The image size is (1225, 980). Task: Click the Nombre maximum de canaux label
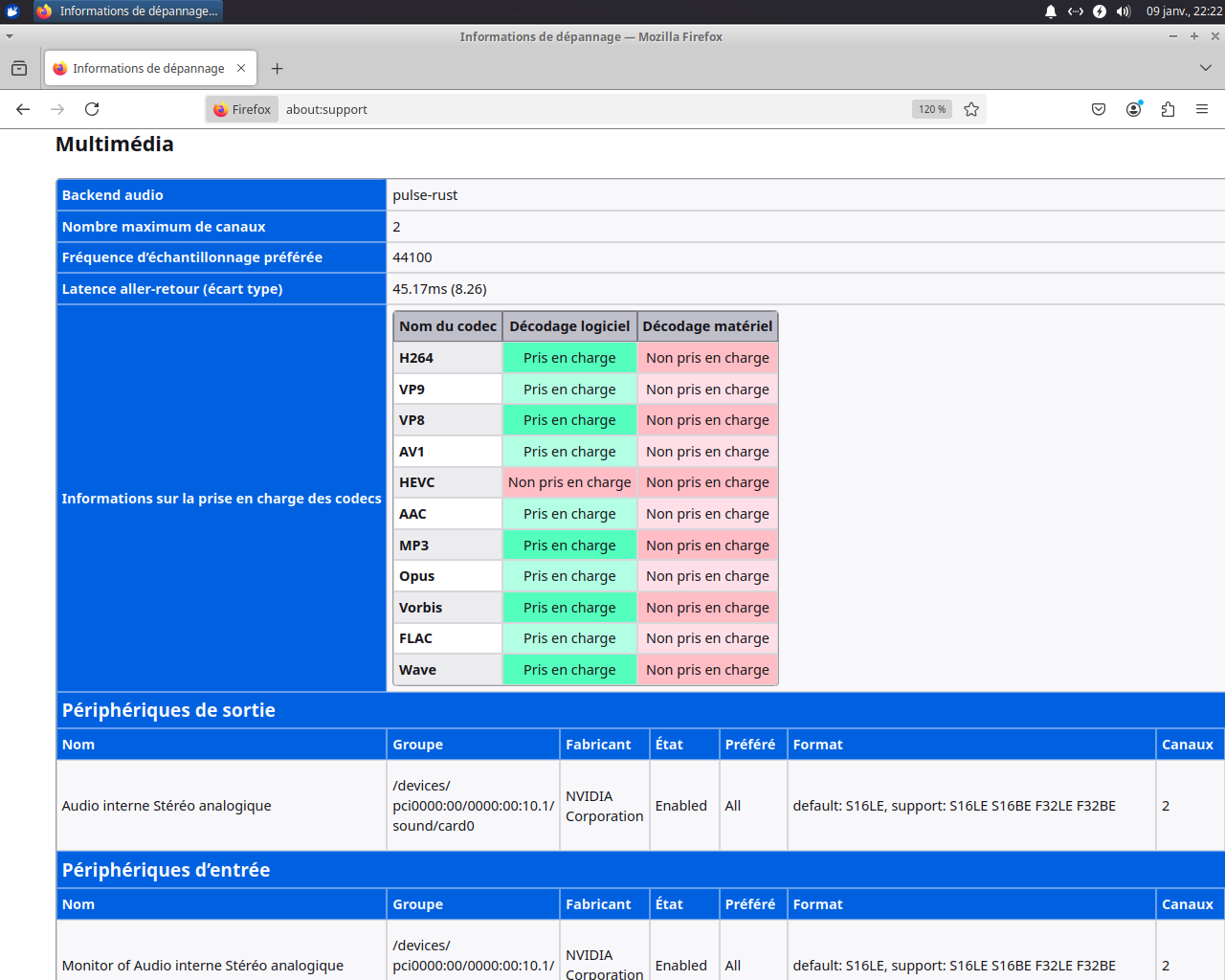click(164, 227)
